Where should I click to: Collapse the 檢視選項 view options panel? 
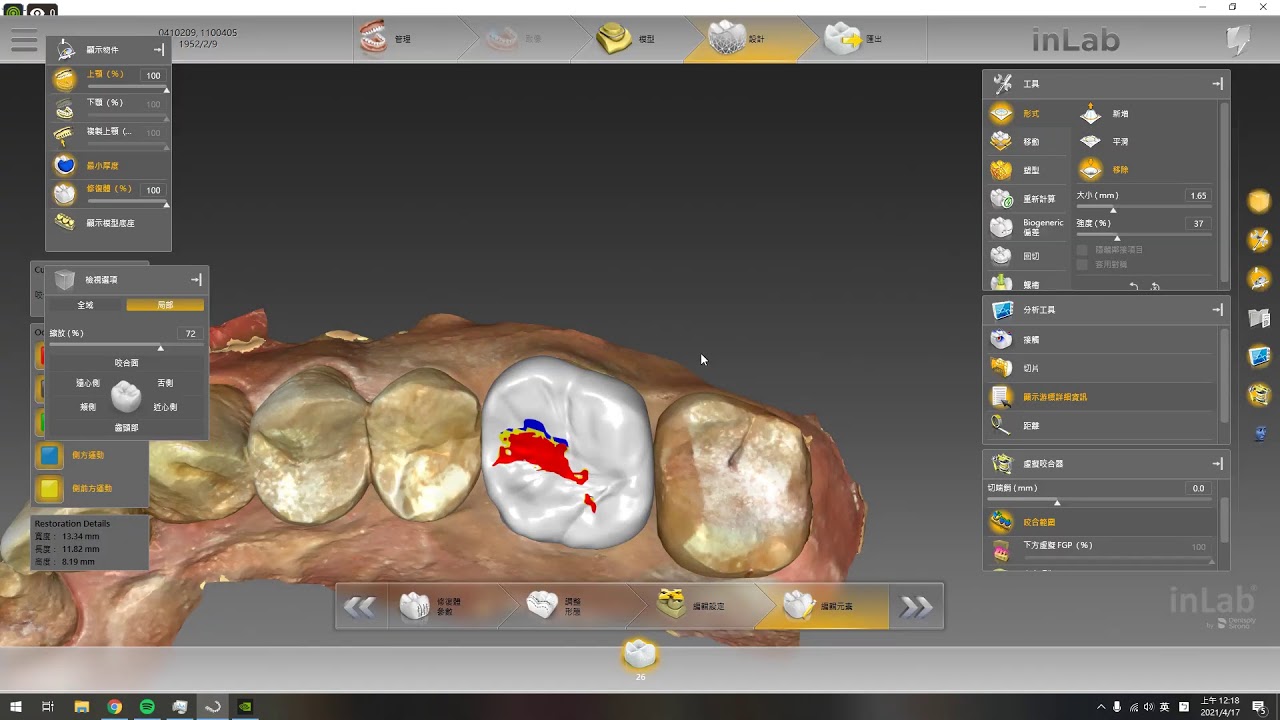[196, 280]
